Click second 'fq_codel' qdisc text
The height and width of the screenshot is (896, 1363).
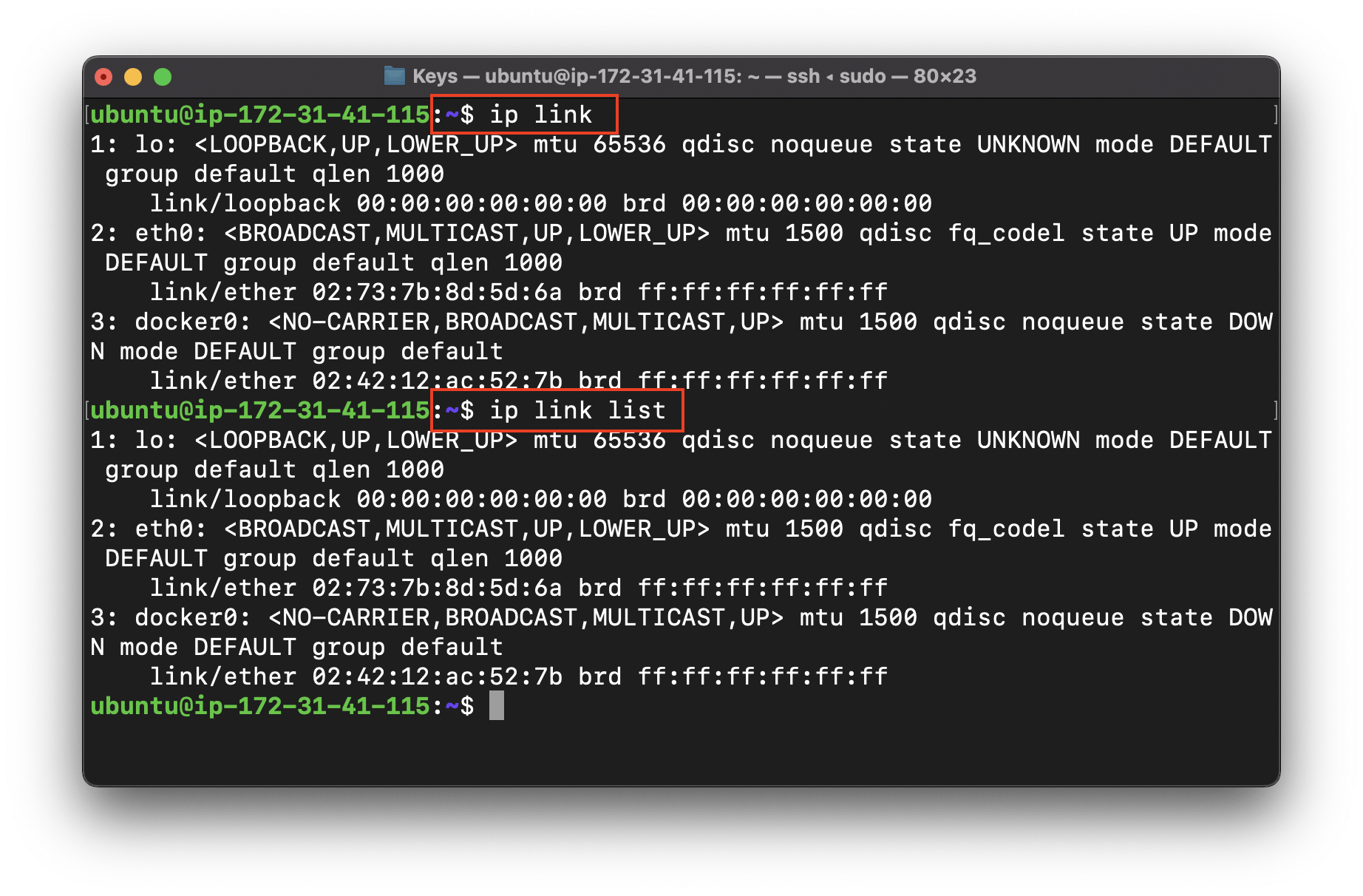(x=1007, y=529)
